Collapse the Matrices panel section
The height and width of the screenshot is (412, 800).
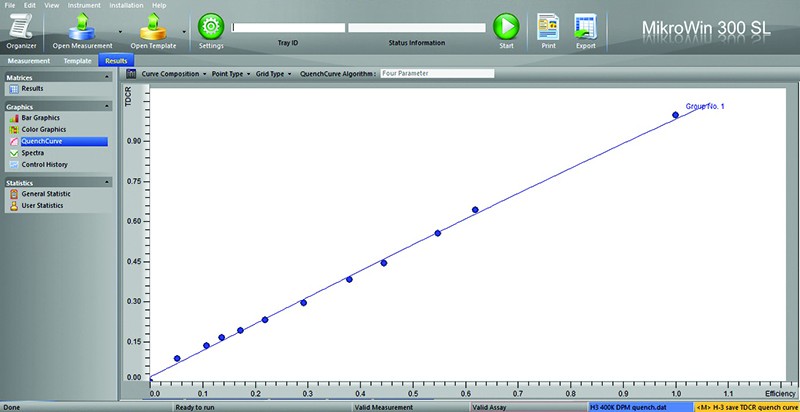[106, 77]
